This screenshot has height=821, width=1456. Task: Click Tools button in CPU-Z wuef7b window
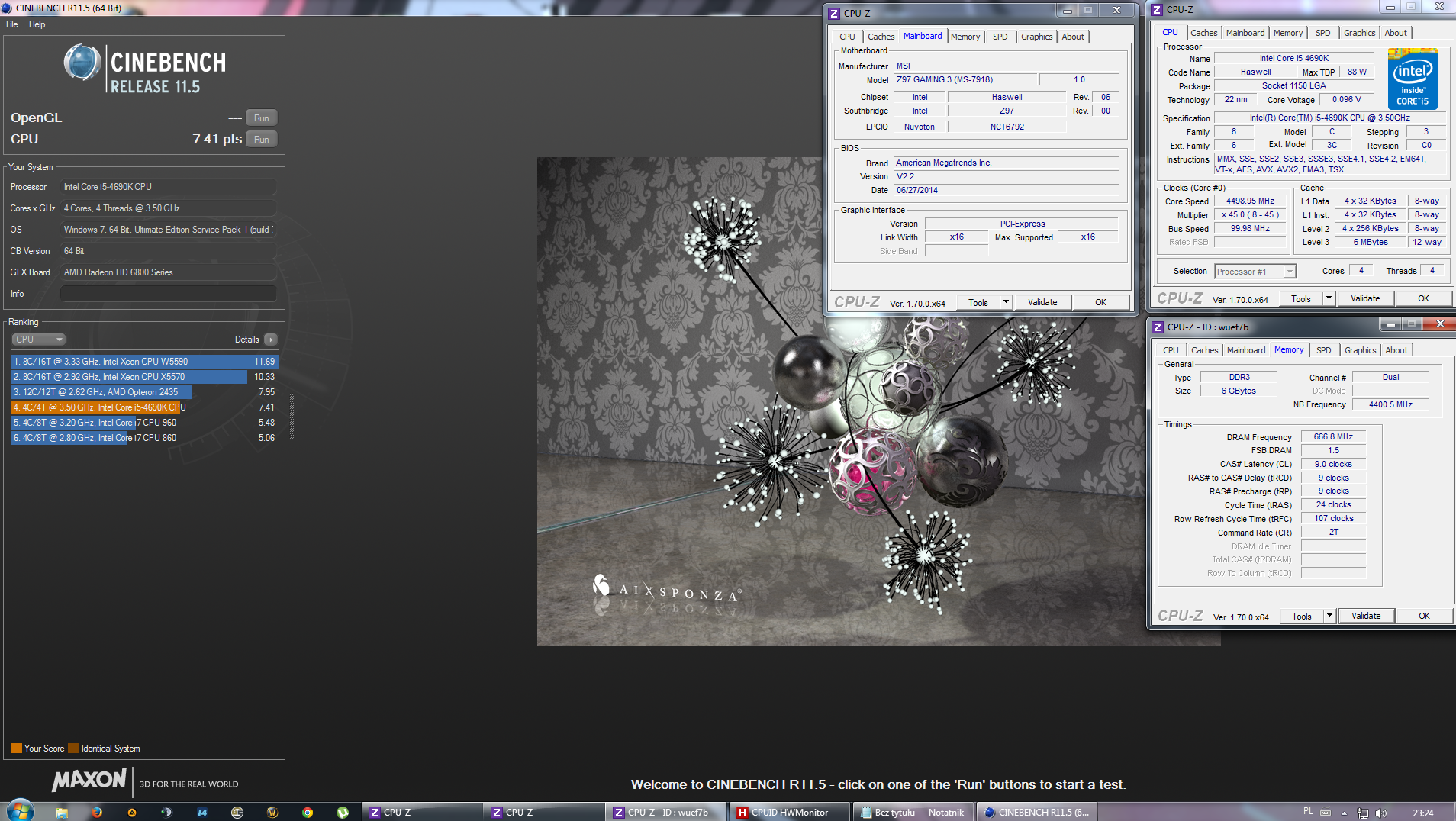tap(1302, 617)
